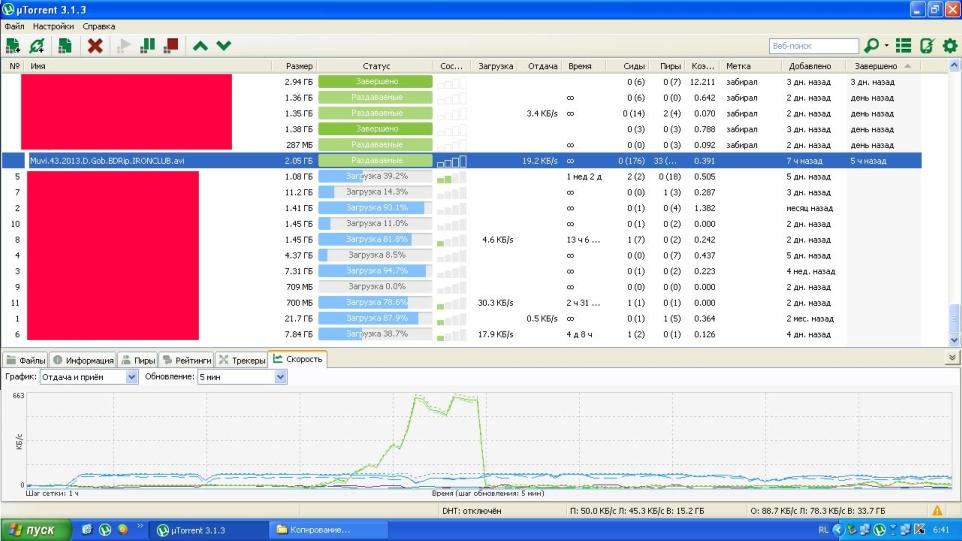Click the месяц назад added cell
The image size is (962, 541).
tap(809, 208)
